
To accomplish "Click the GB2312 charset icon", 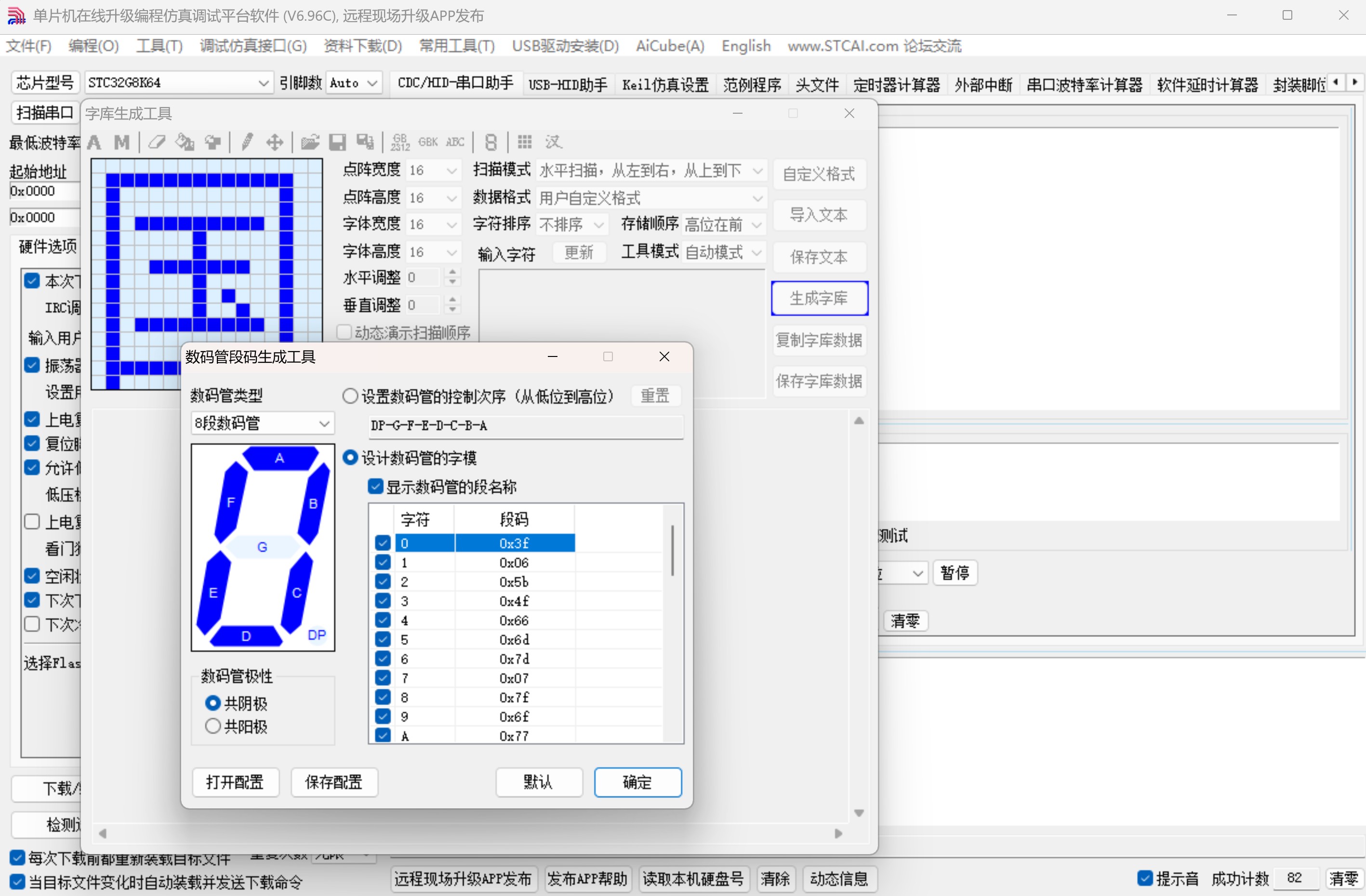I will click(400, 141).
